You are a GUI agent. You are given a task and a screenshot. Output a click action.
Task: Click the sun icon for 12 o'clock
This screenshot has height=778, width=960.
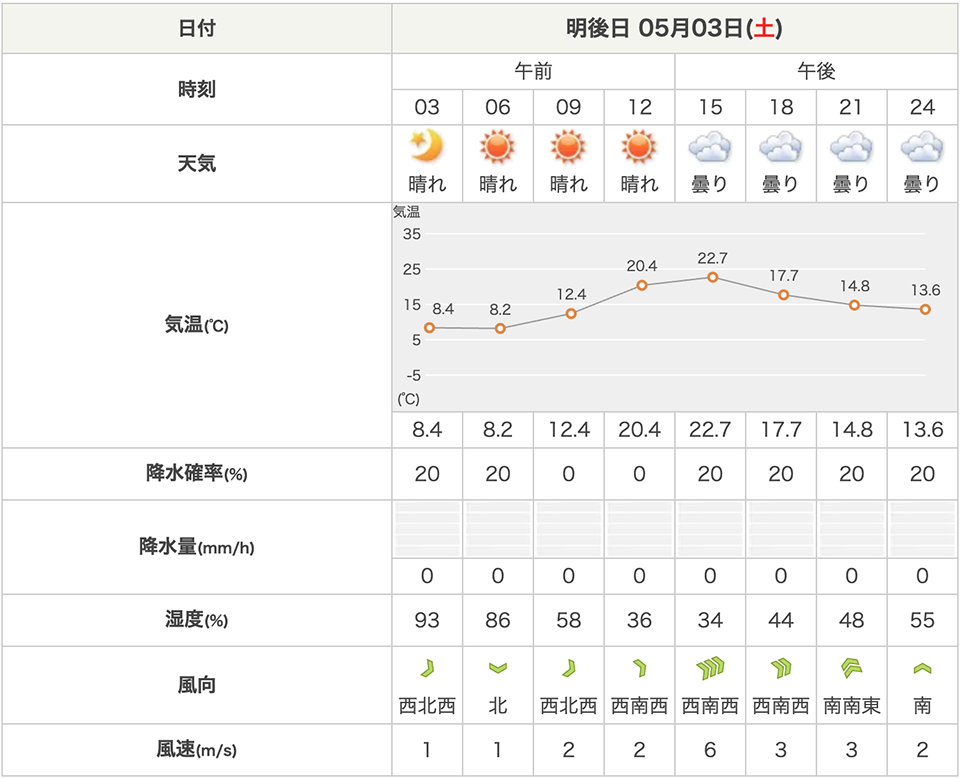pyautogui.click(x=639, y=146)
